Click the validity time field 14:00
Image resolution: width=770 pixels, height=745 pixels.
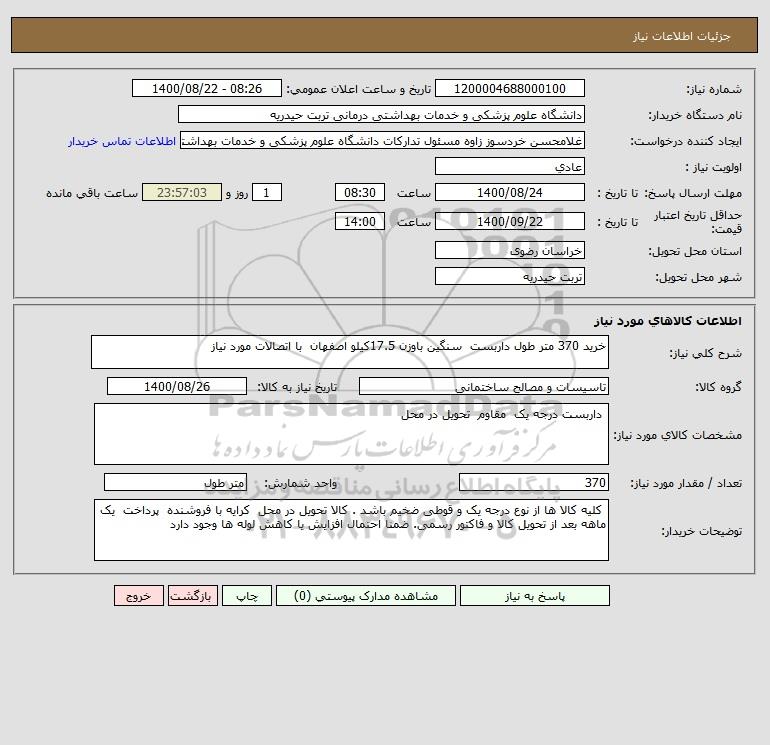[360, 221]
